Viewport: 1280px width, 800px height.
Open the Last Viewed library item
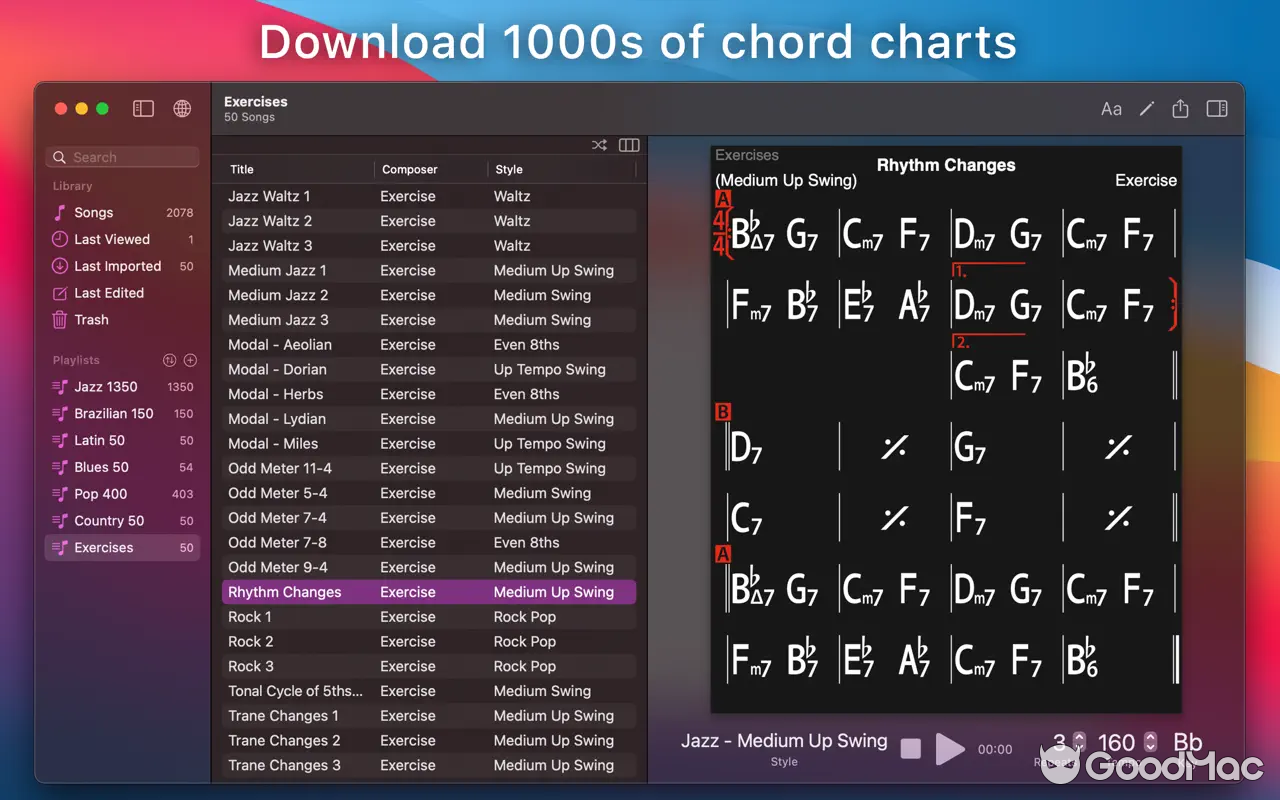click(111, 240)
